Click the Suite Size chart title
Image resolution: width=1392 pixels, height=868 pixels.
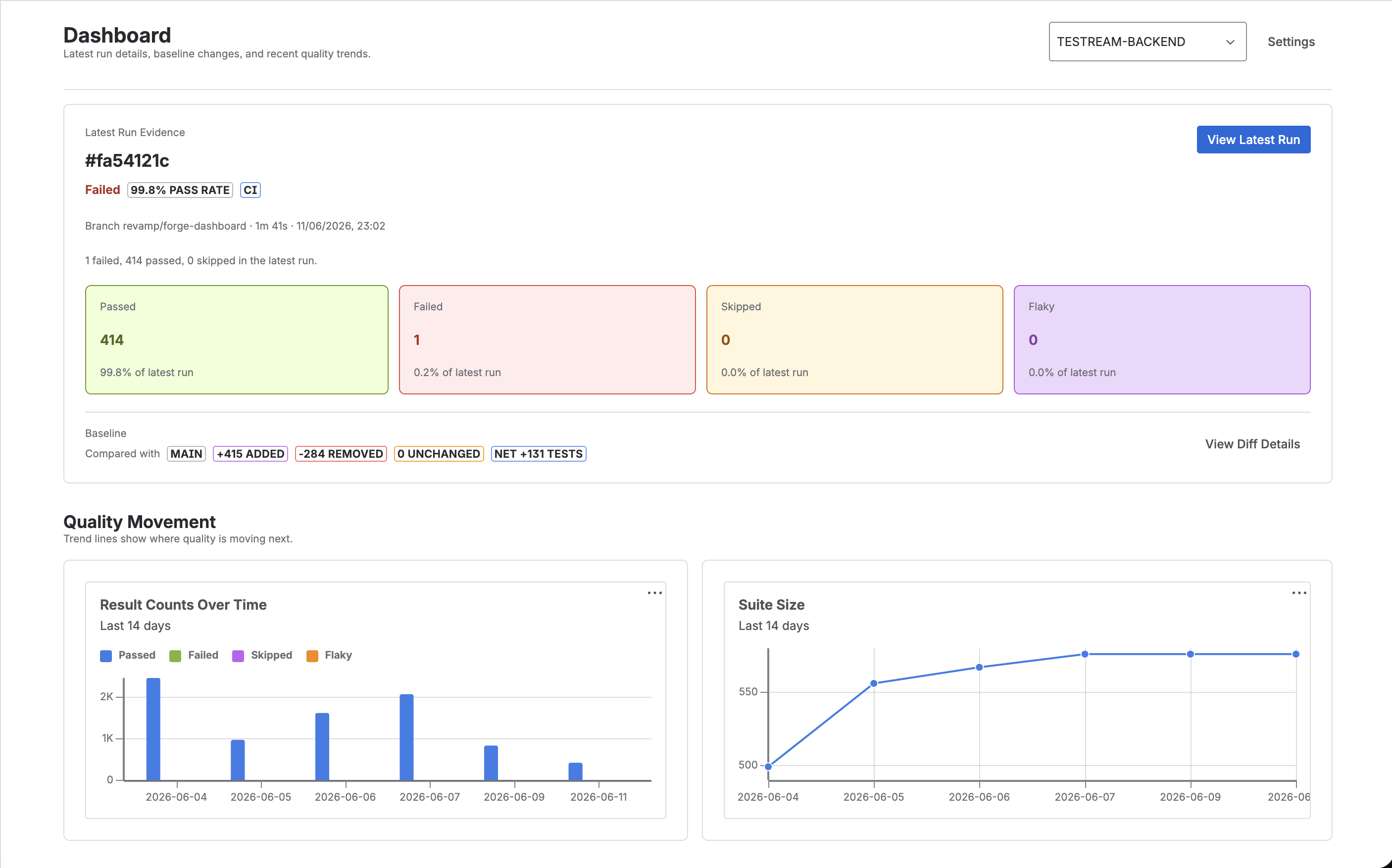click(771, 605)
